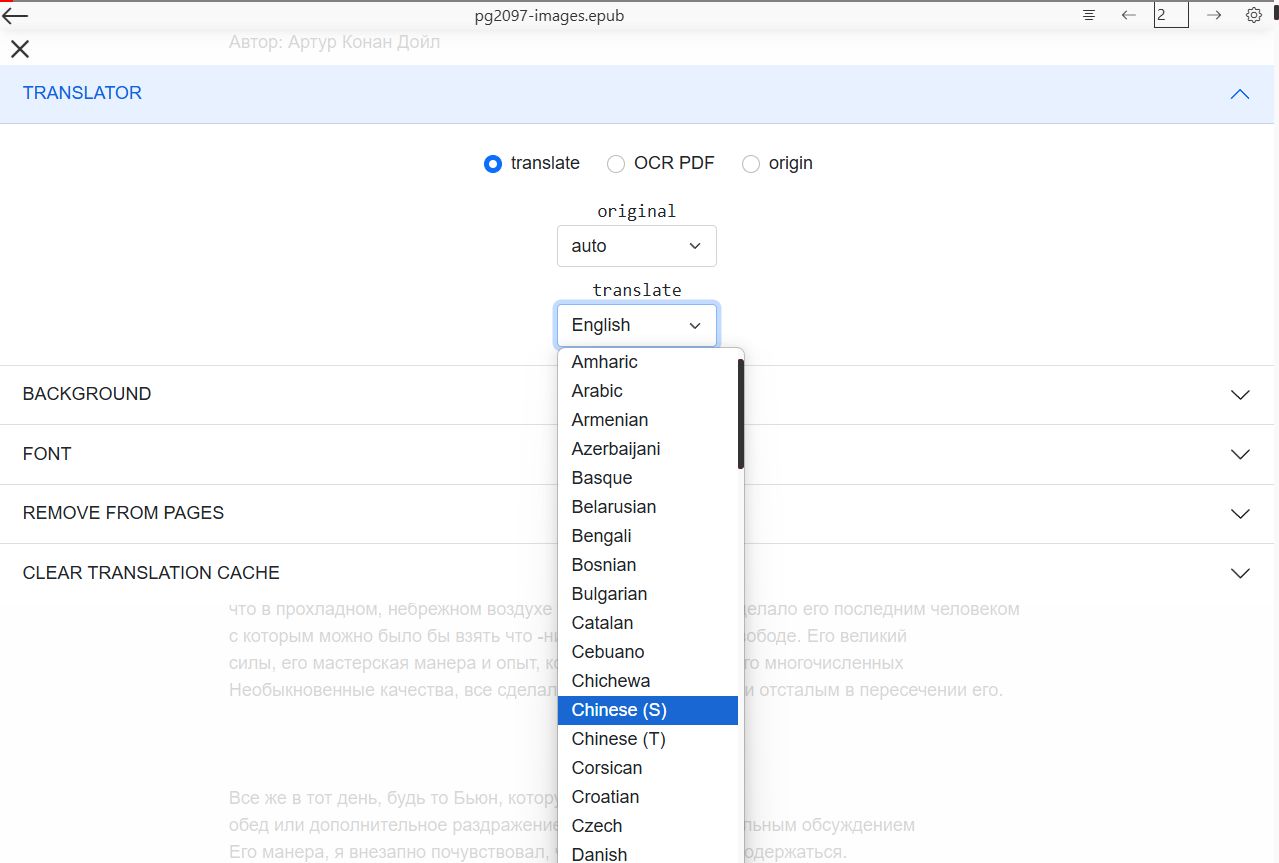
Task: Expand the FONT section
Action: [1240, 454]
